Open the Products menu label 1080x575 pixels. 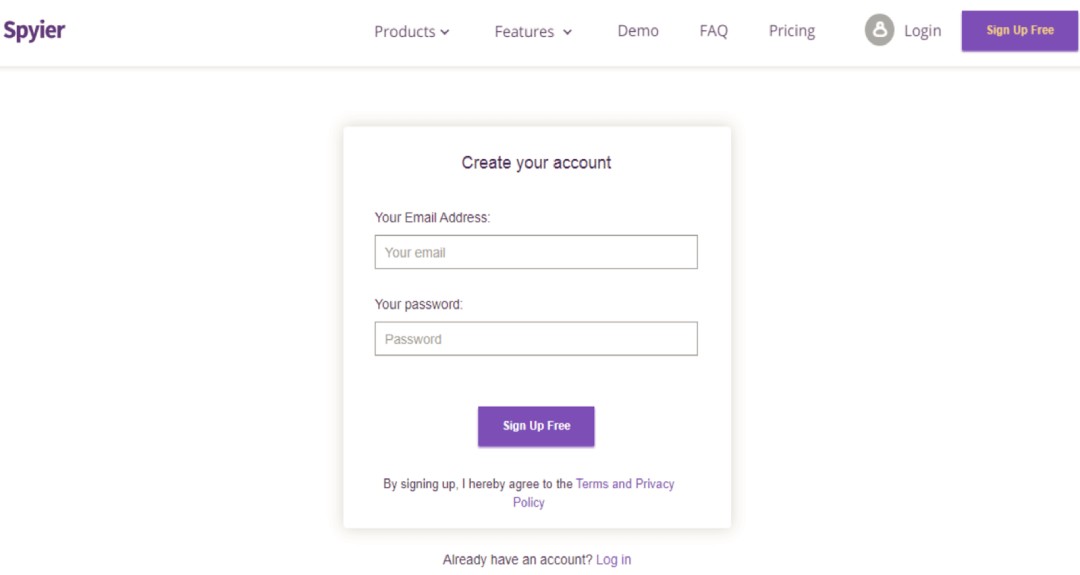click(404, 31)
